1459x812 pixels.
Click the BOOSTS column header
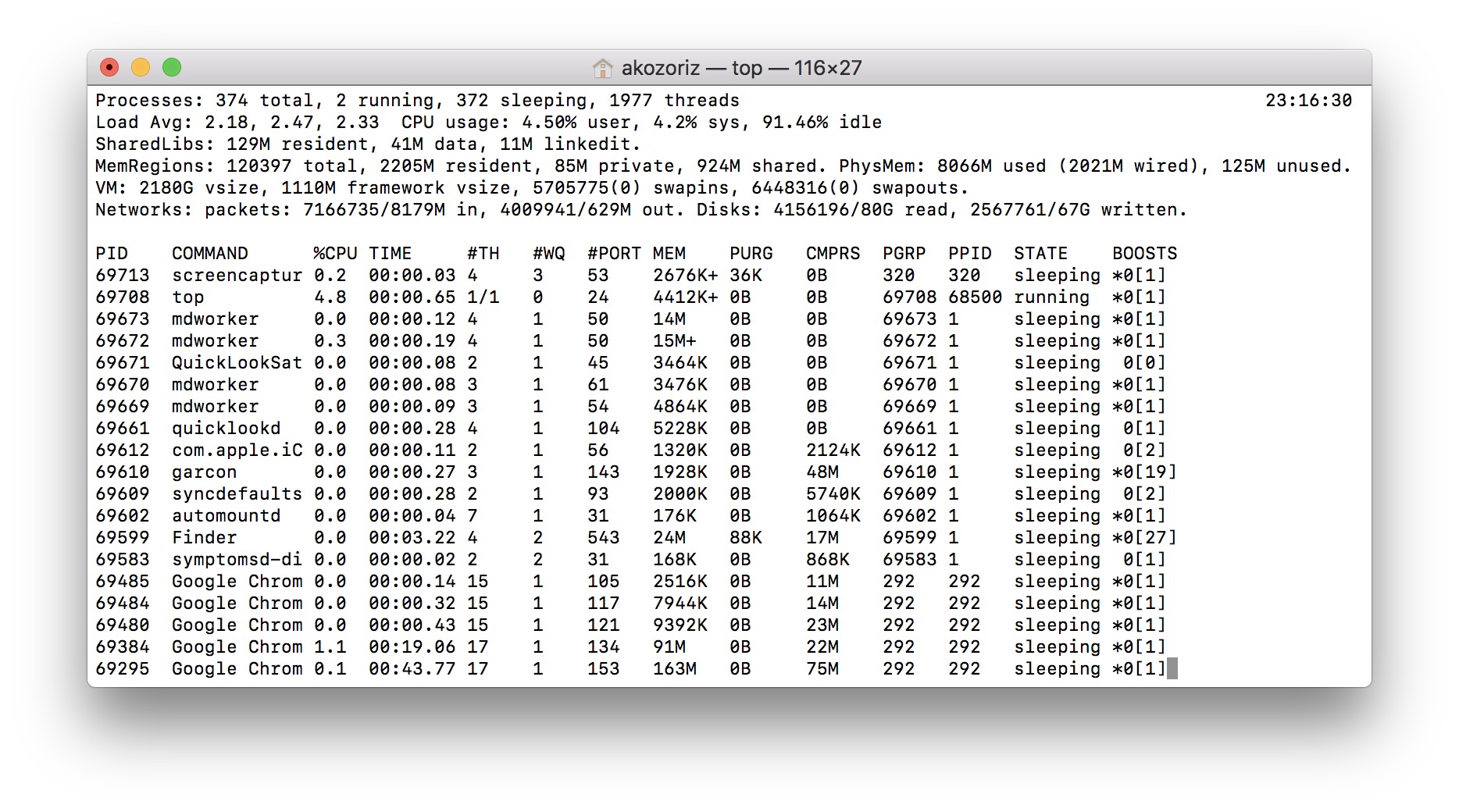1144,254
